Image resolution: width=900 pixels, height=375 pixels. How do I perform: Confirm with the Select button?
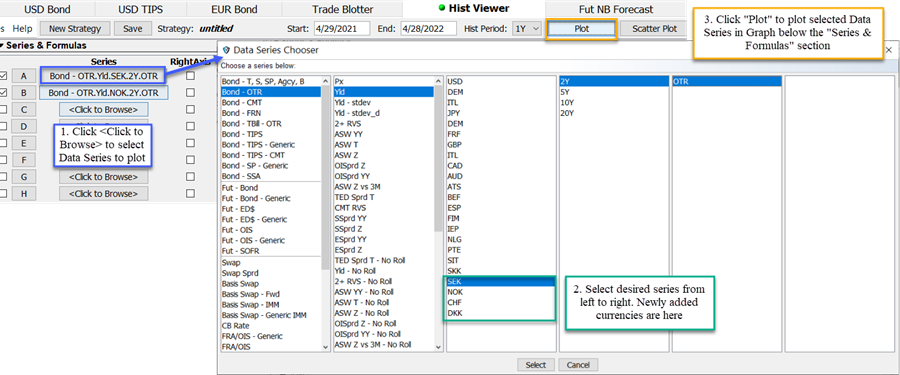(x=536, y=365)
